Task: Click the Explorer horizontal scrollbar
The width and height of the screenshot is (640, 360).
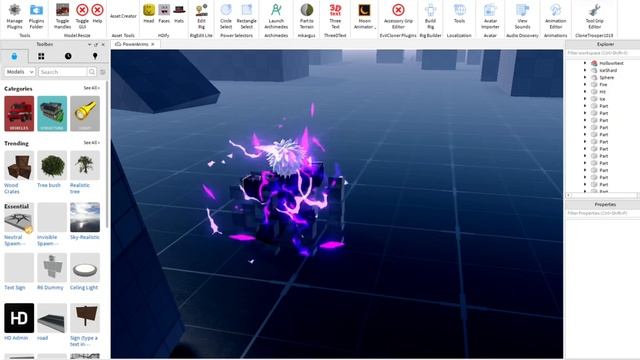Action: (602, 196)
